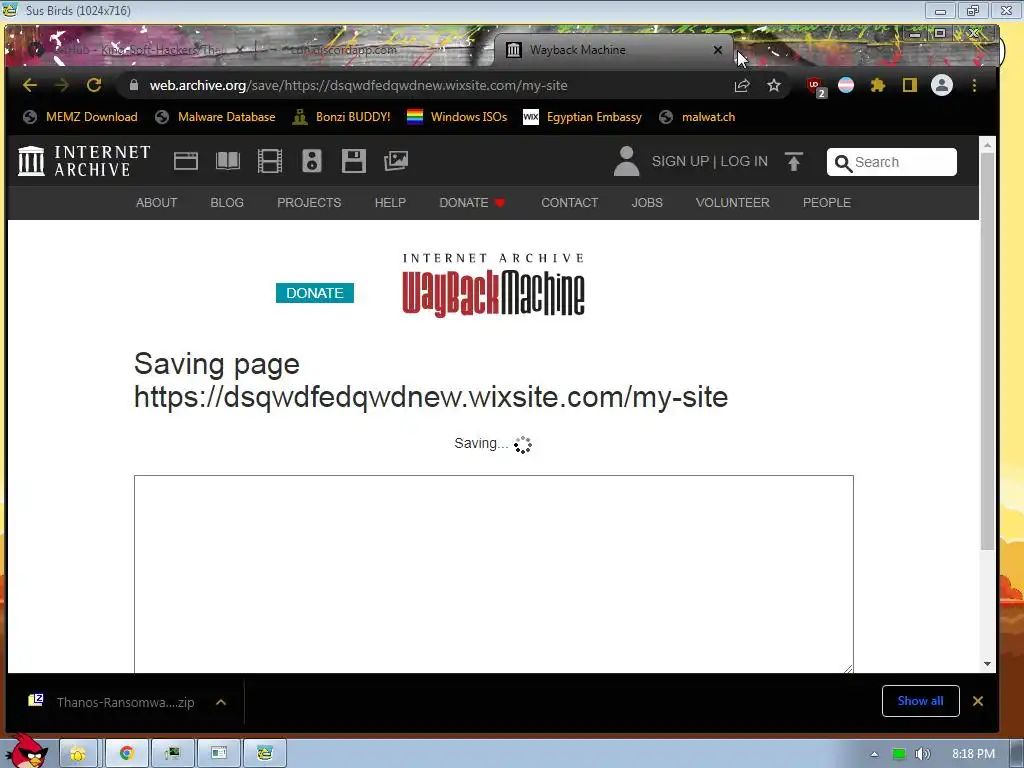Open malwat.ch bookmark
Screen dimensions: 1024x768
click(x=697, y=117)
